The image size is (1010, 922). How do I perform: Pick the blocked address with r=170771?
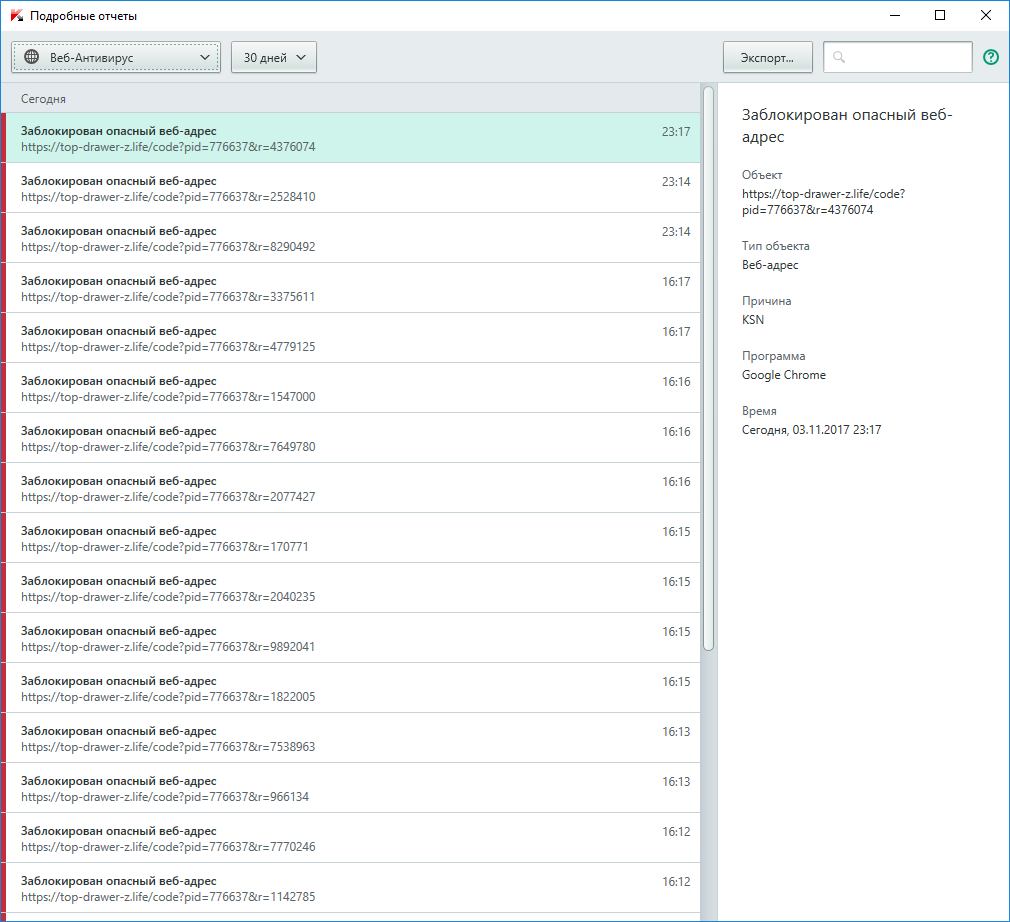350,538
